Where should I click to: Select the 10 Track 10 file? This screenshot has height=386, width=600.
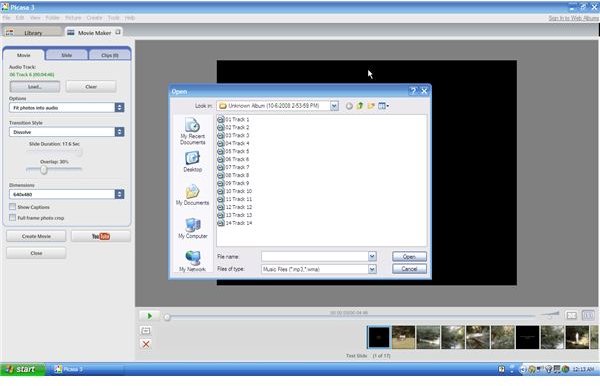(235, 191)
